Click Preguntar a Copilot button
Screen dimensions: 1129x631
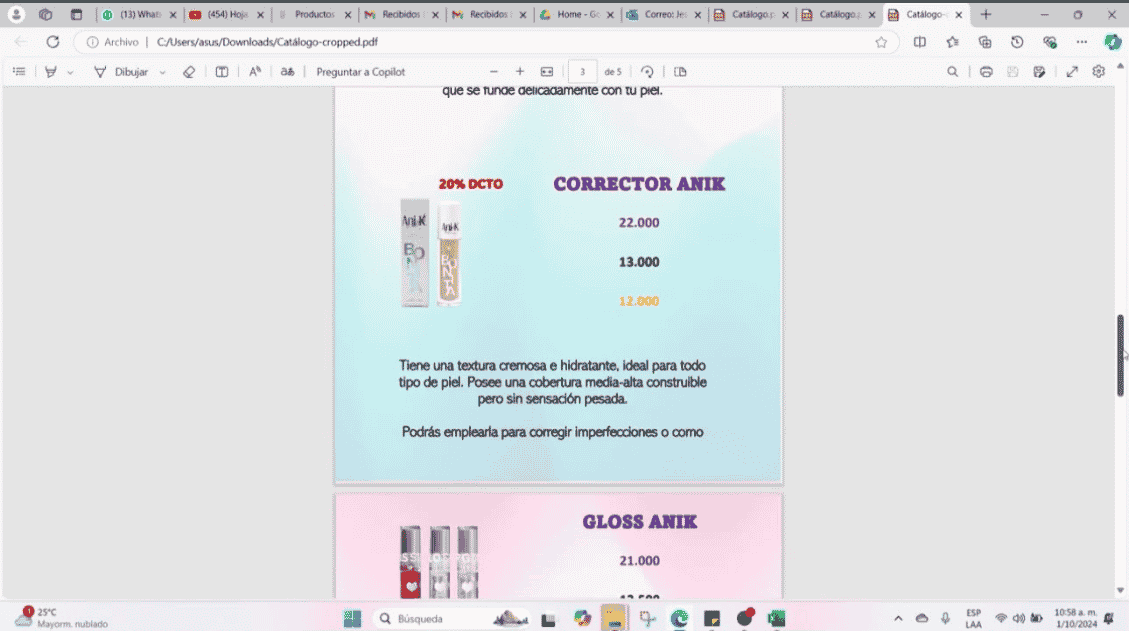click(361, 72)
